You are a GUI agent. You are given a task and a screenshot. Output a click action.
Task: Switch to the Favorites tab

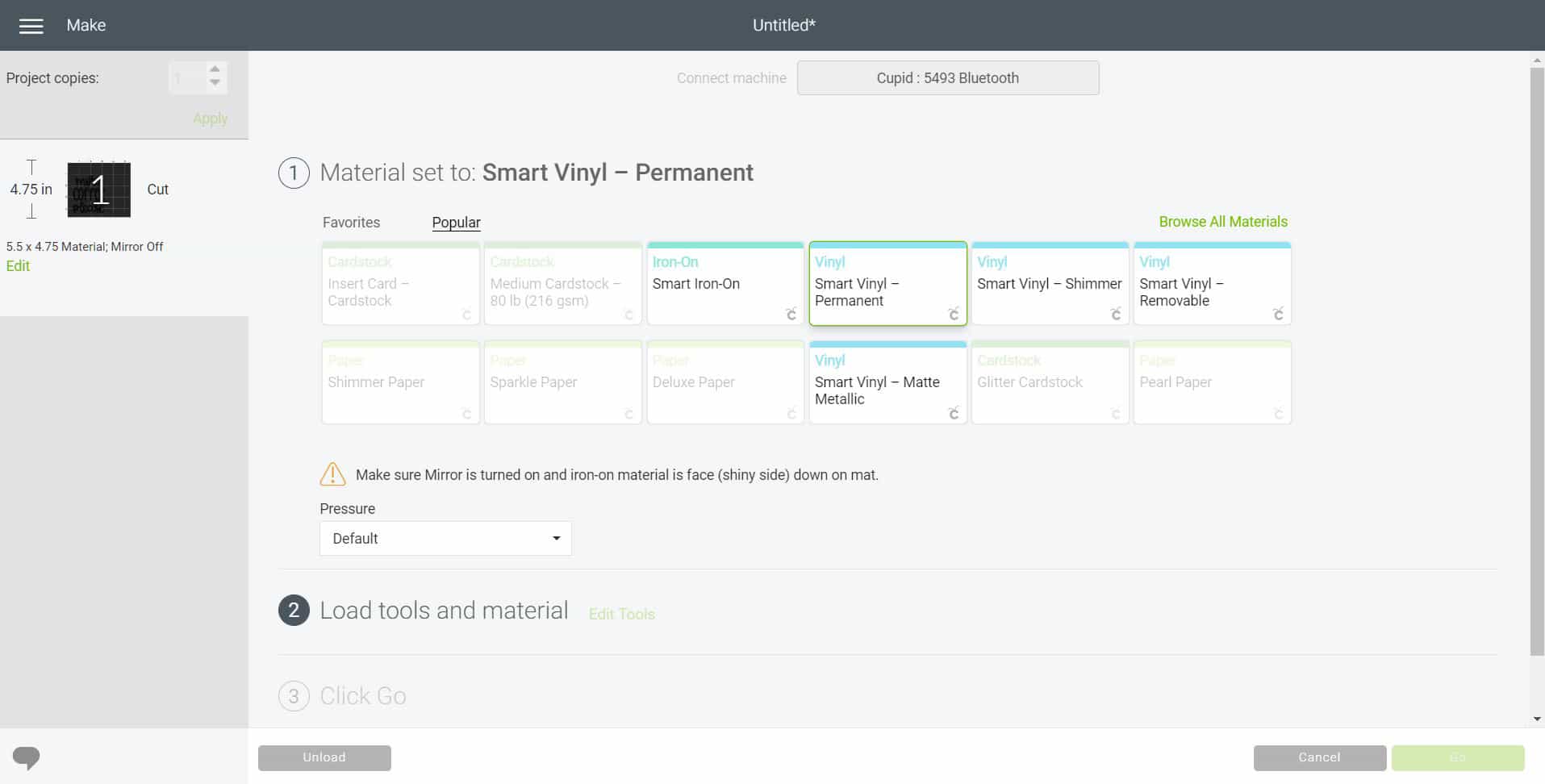coord(351,223)
